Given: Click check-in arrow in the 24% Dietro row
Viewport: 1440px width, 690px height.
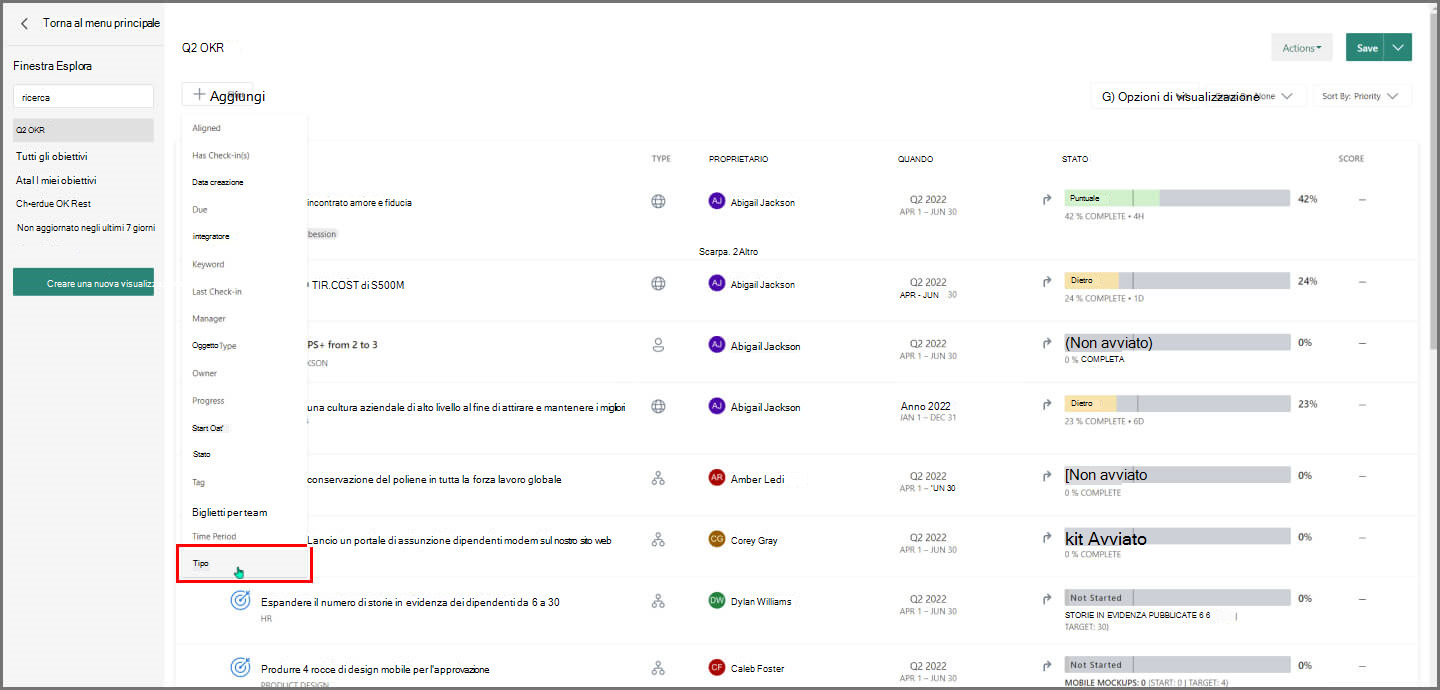Looking at the screenshot, I should [1047, 281].
